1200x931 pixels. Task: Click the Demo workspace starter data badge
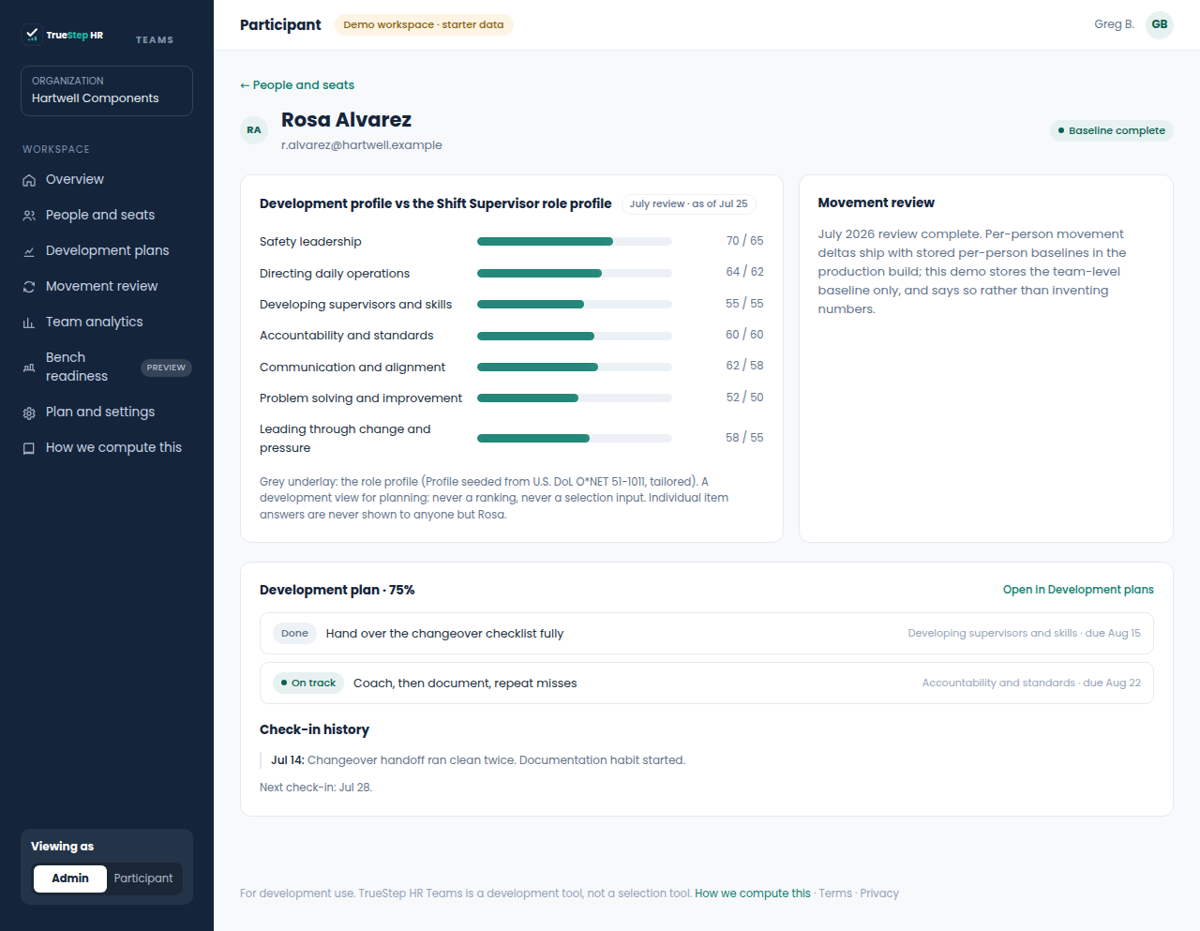(423, 25)
